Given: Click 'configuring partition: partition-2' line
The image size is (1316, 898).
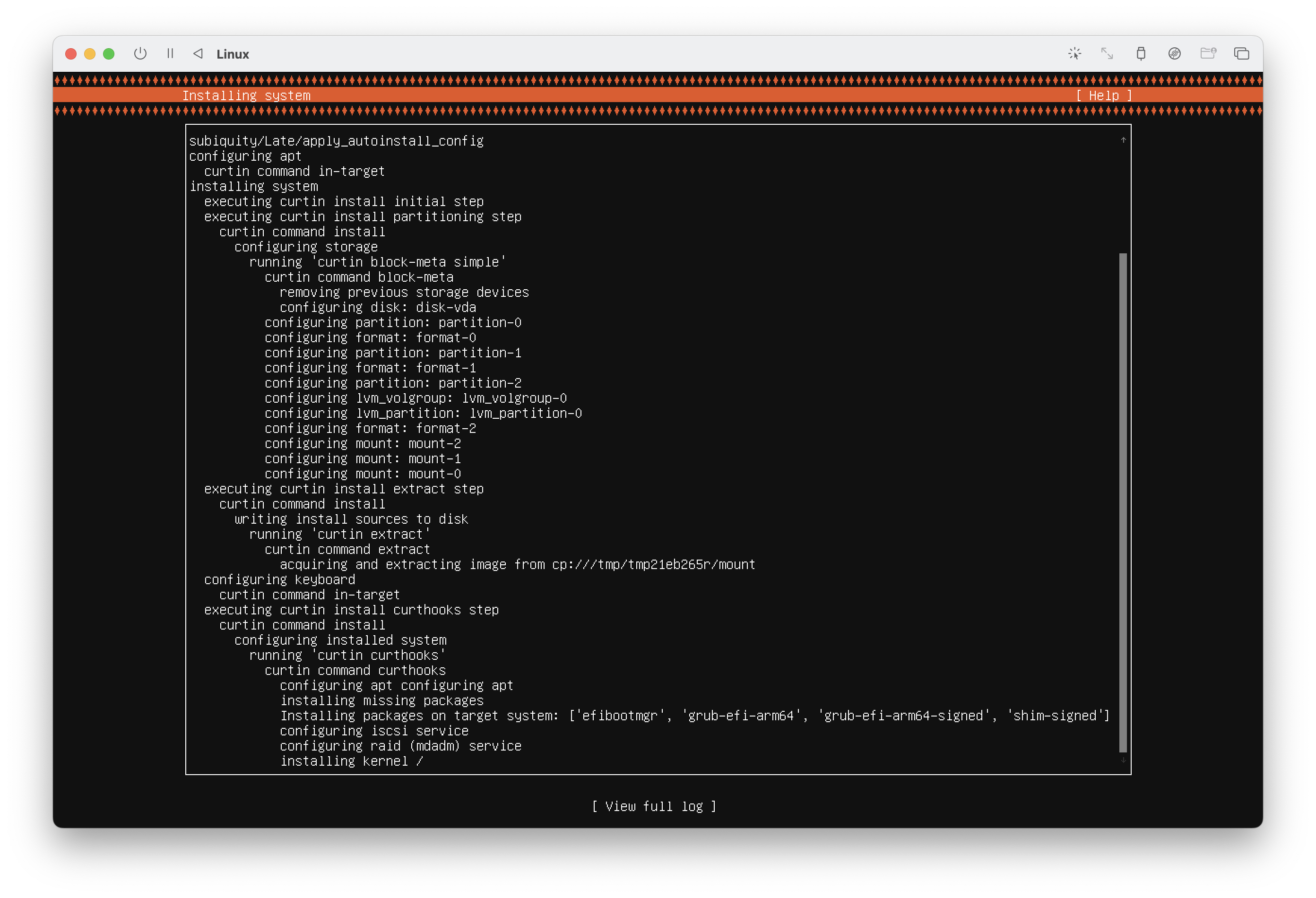Looking at the screenshot, I should tap(393, 383).
